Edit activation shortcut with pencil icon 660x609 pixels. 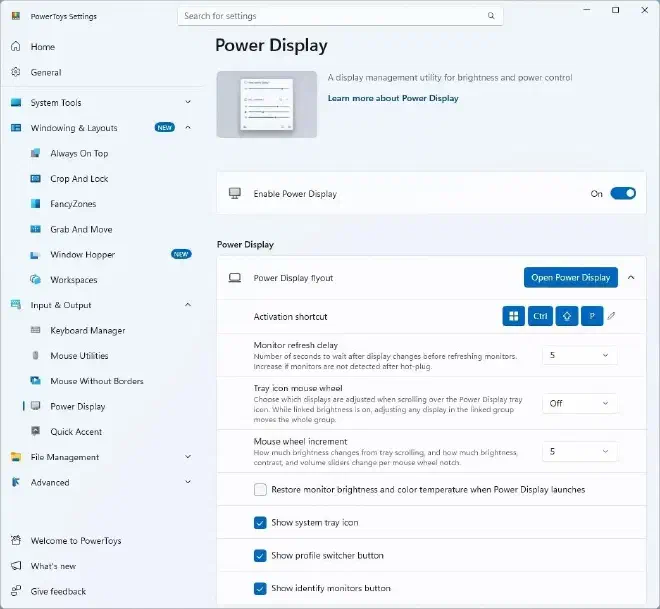(612, 316)
